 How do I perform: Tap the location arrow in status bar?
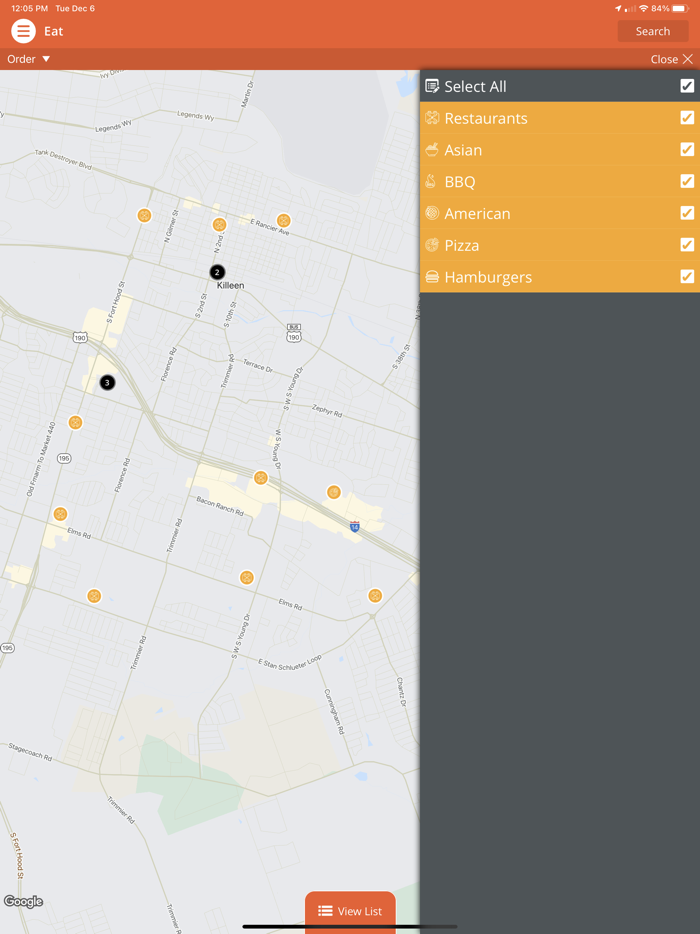tap(618, 8)
